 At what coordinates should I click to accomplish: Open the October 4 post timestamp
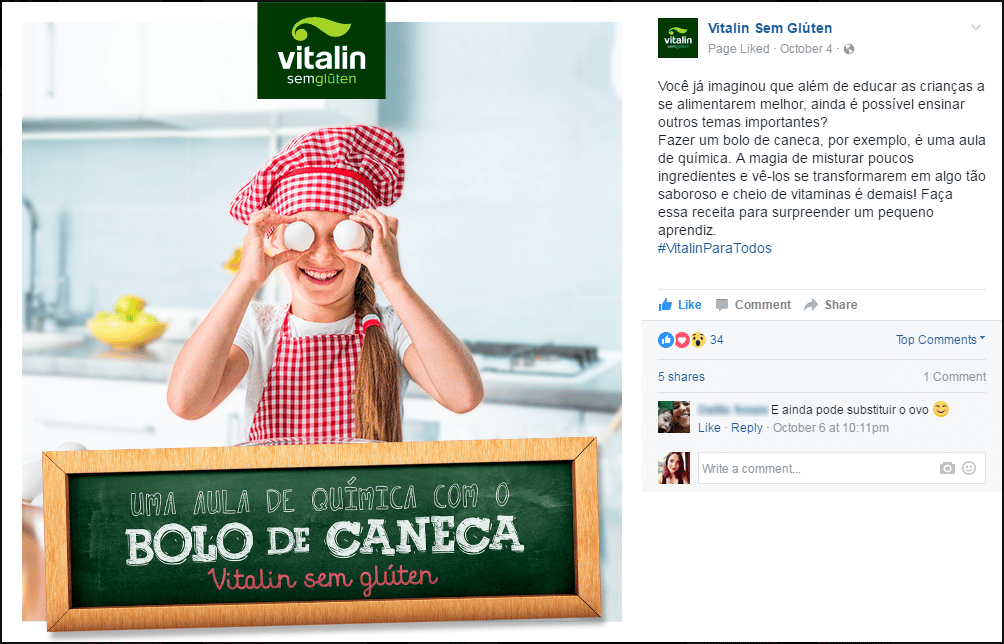(806, 49)
